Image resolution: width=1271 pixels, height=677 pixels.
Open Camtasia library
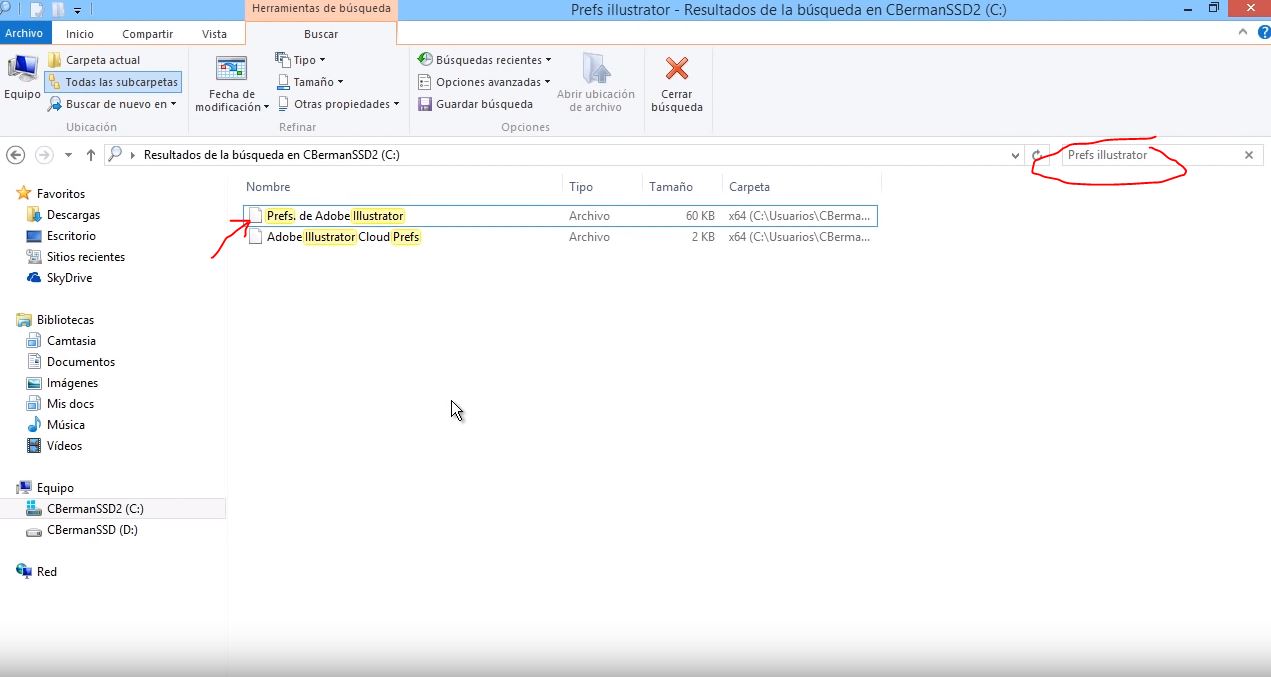(x=71, y=341)
